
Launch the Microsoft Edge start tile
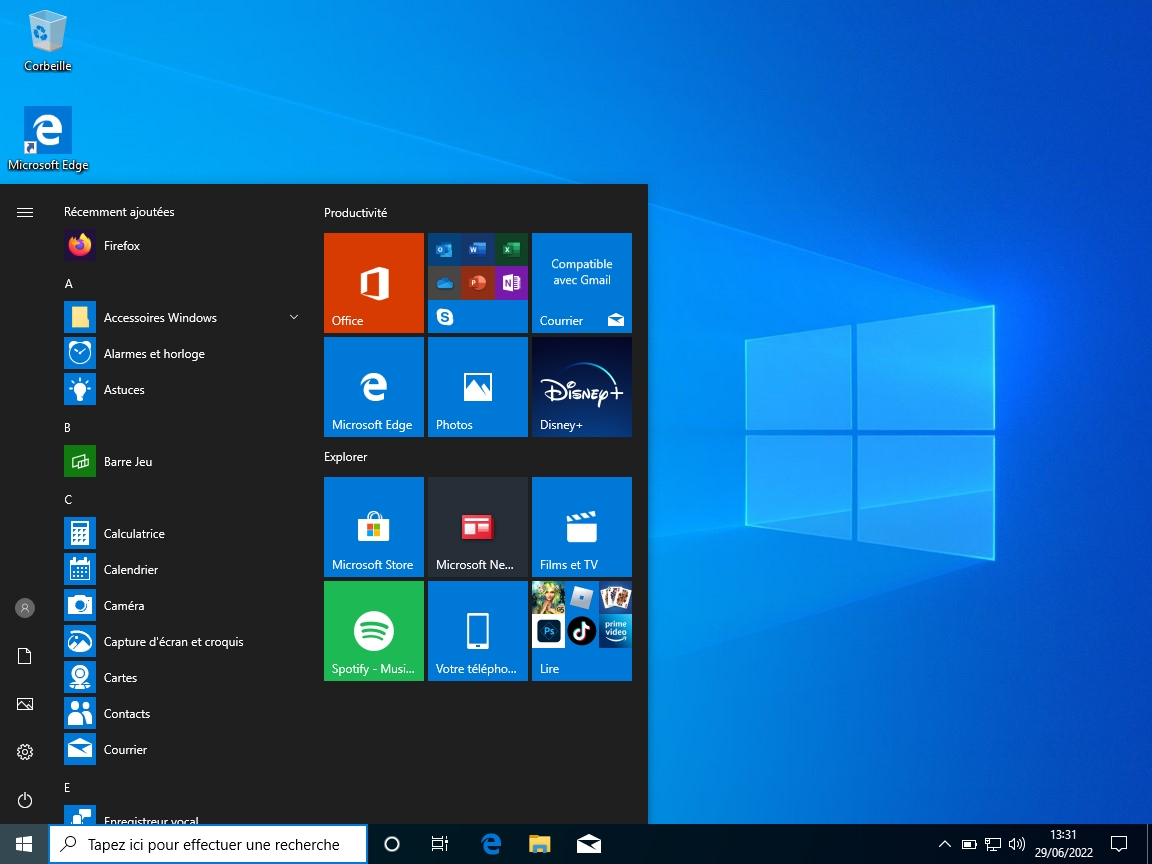click(x=374, y=387)
